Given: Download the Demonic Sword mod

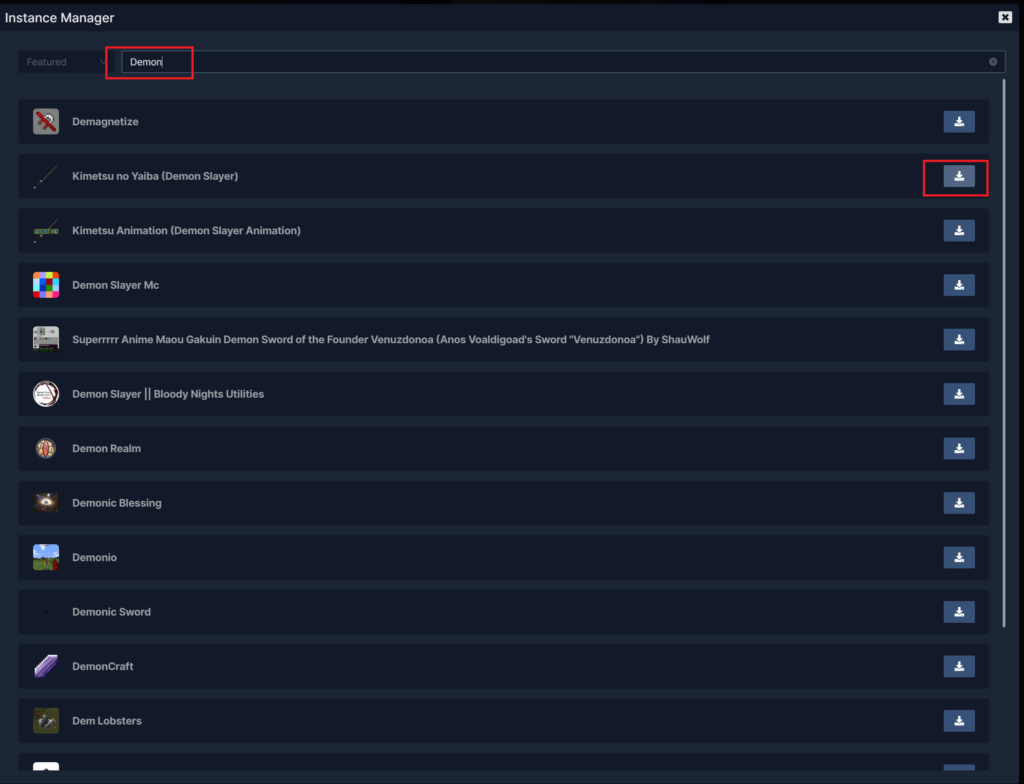Looking at the screenshot, I should coord(958,611).
